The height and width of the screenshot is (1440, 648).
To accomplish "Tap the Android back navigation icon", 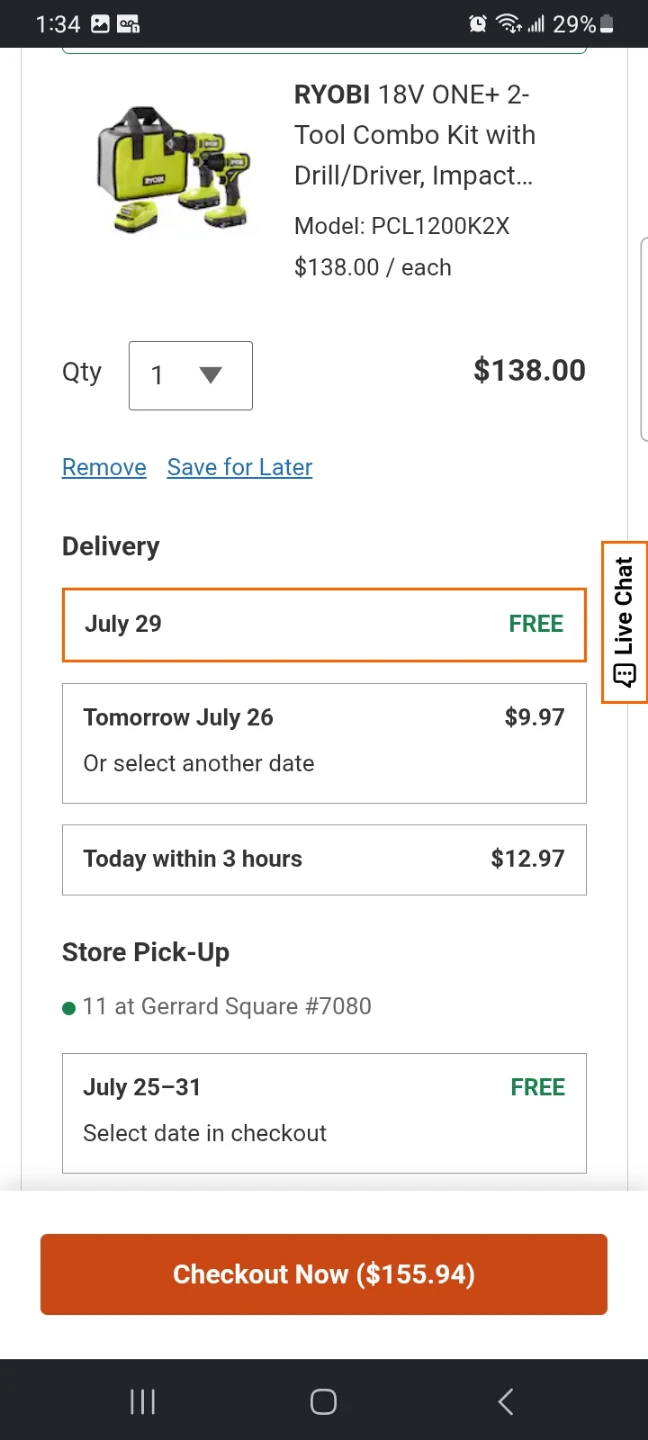I will 505,1401.
